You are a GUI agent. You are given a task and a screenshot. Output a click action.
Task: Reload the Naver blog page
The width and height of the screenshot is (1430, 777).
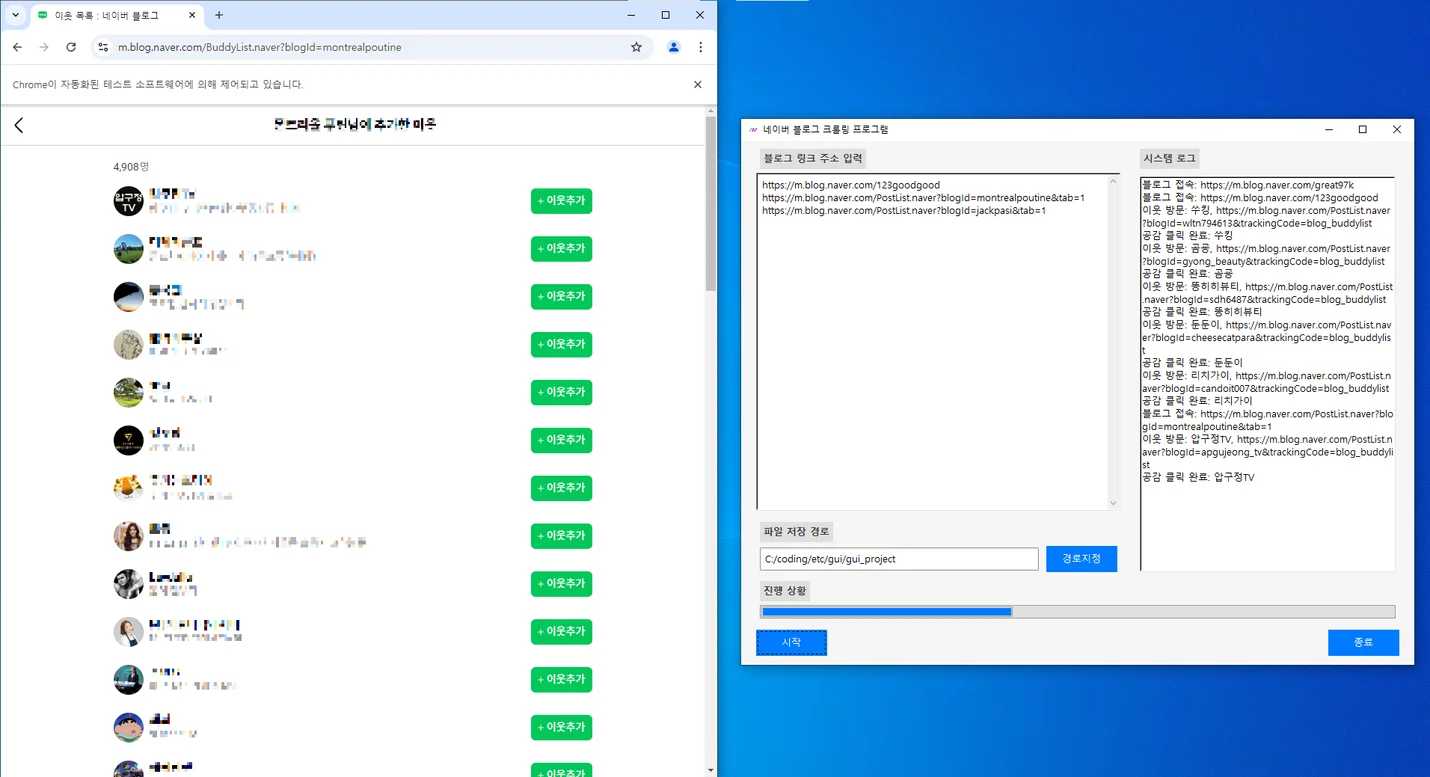point(71,47)
